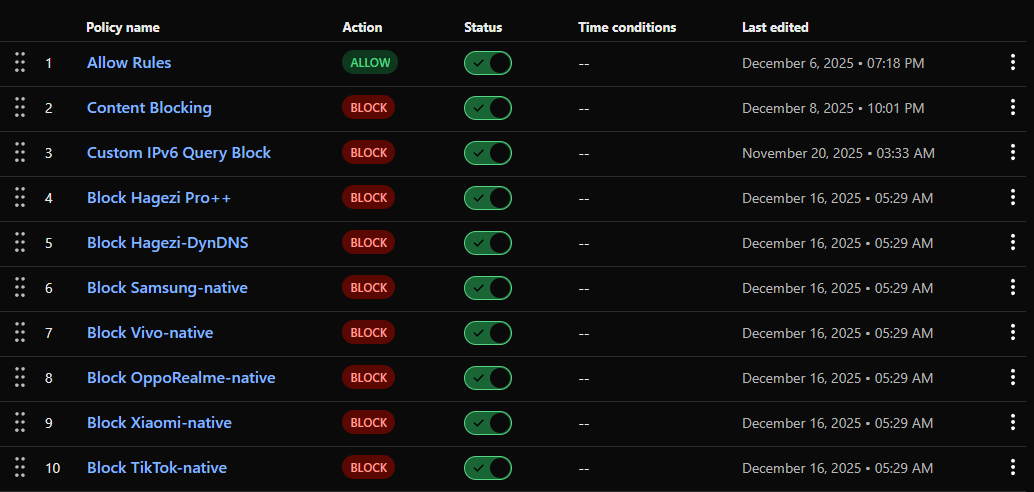
Task: Open three-dot menu for Allow Rules
Action: pyautogui.click(x=1013, y=63)
